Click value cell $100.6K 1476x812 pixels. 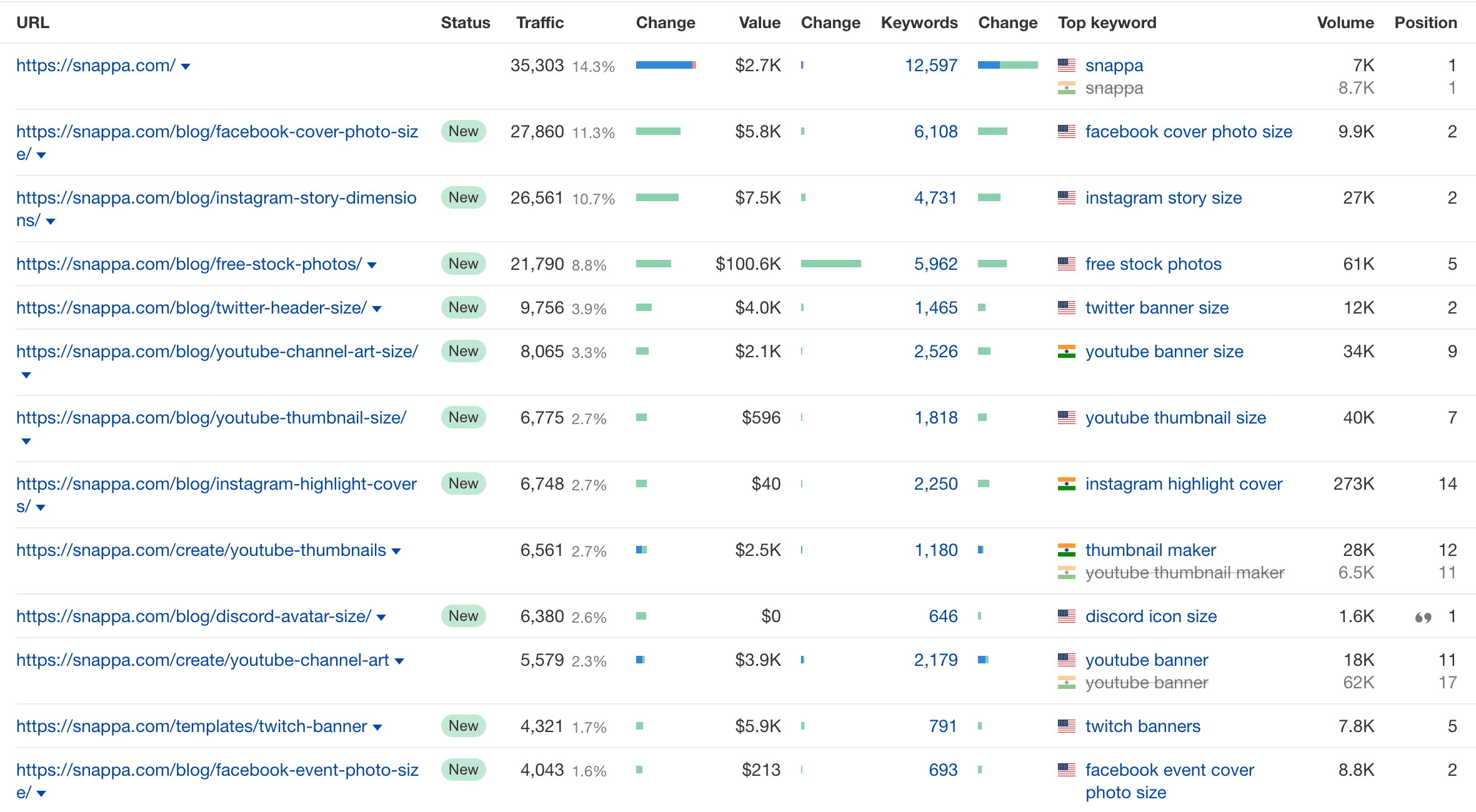tap(748, 264)
